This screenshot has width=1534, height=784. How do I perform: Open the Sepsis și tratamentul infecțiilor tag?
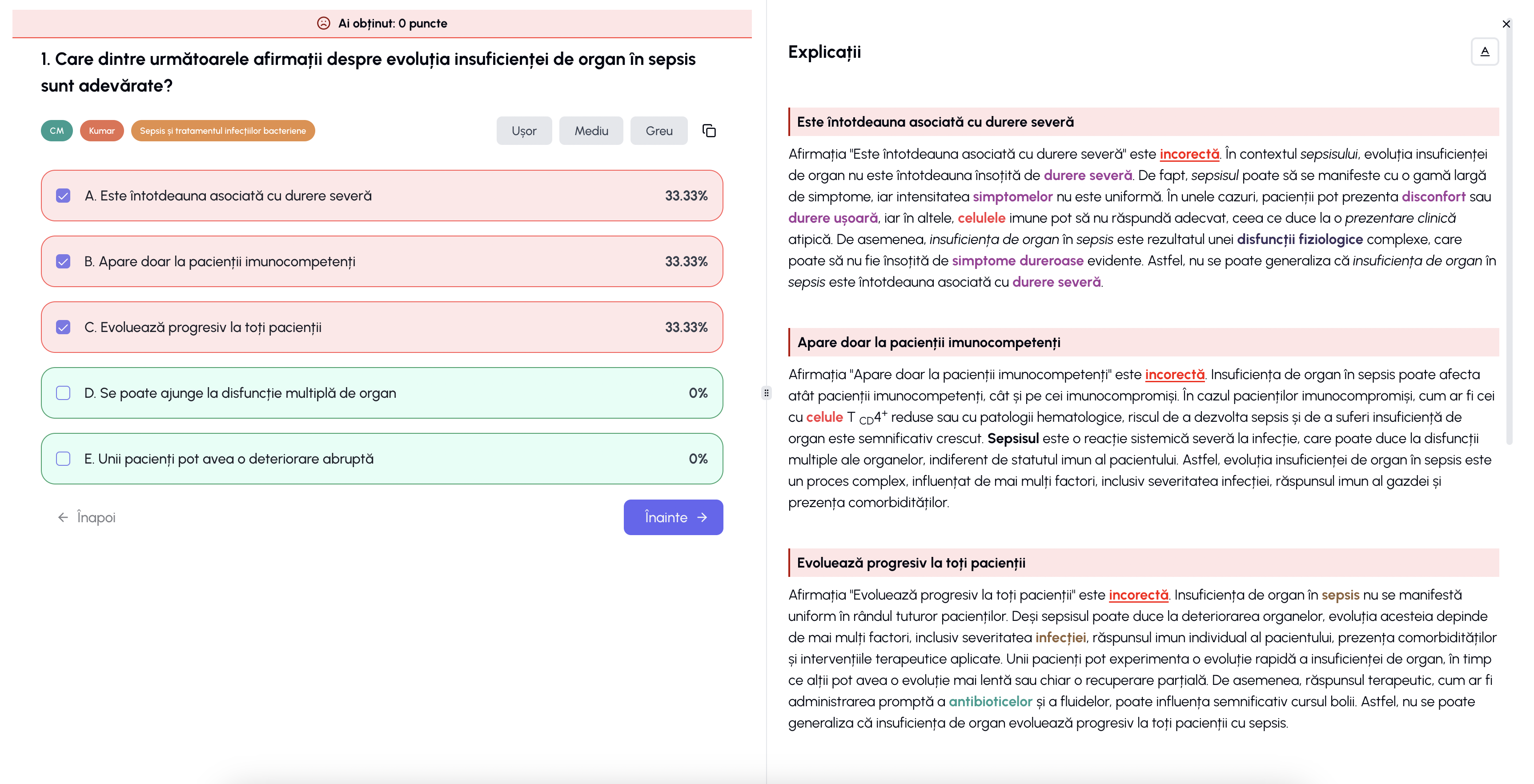223,130
